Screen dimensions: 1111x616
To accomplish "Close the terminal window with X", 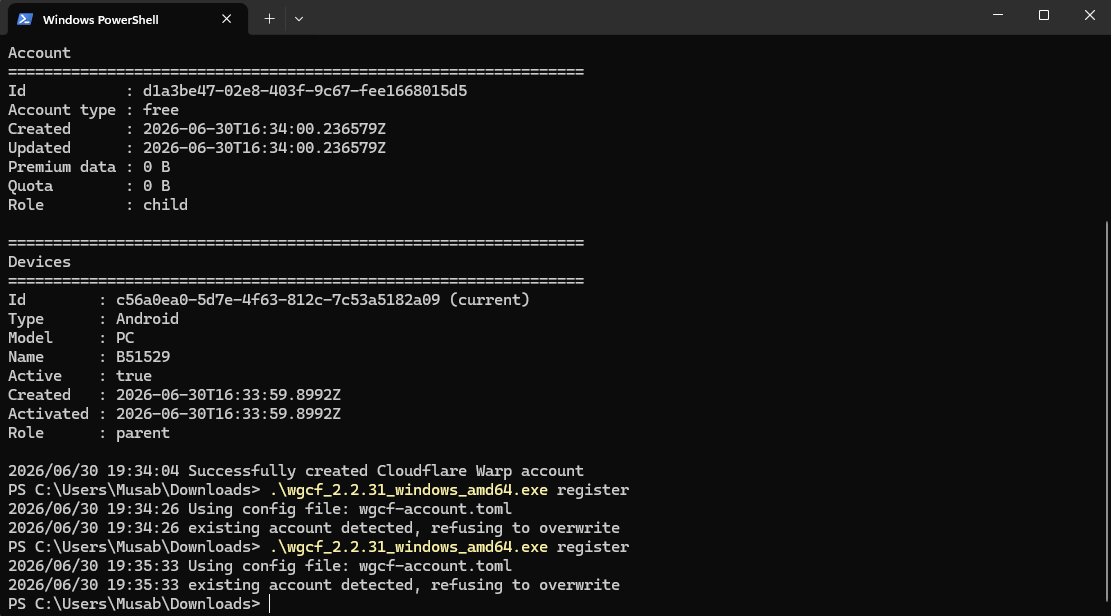I will point(1090,15).
